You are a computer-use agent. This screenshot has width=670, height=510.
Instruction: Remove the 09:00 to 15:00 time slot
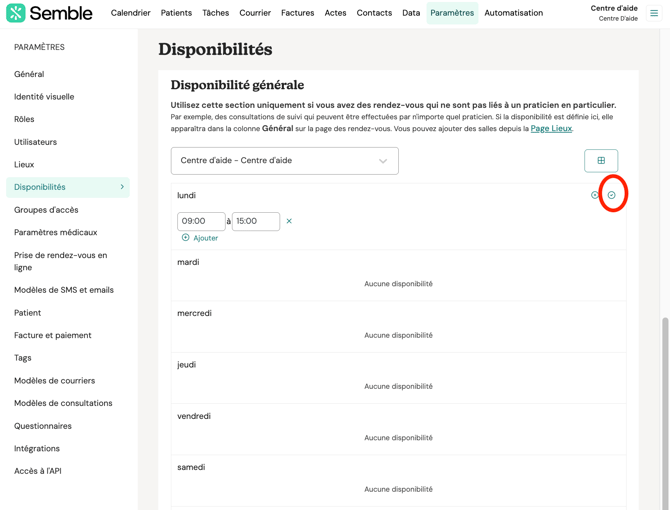click(289, 221)
